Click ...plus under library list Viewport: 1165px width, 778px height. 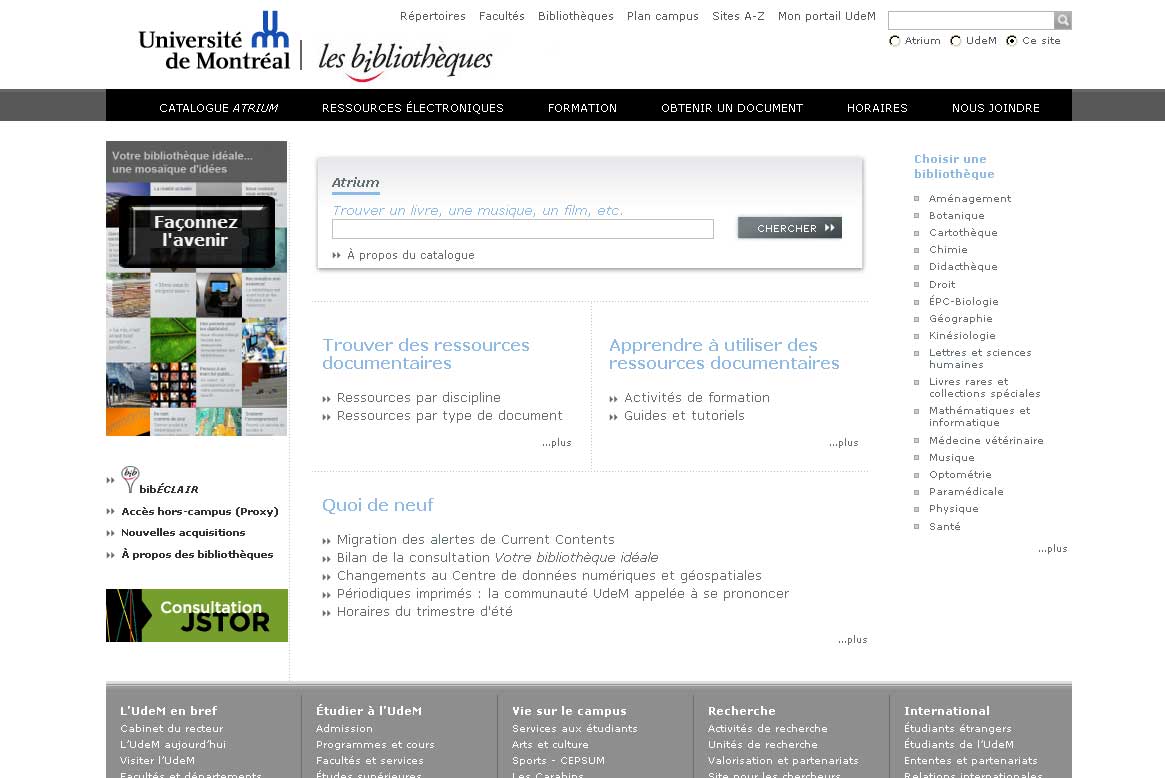[x=1052, y=549]
